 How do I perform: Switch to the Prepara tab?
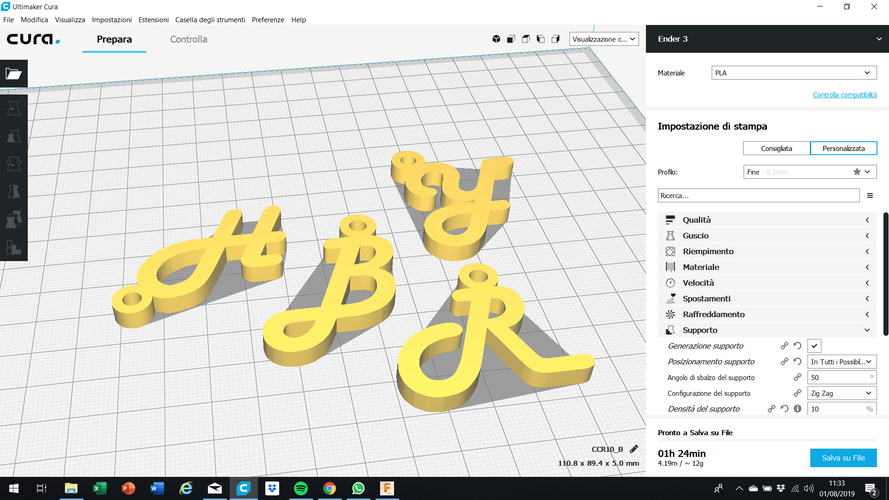tap(114, 39)
